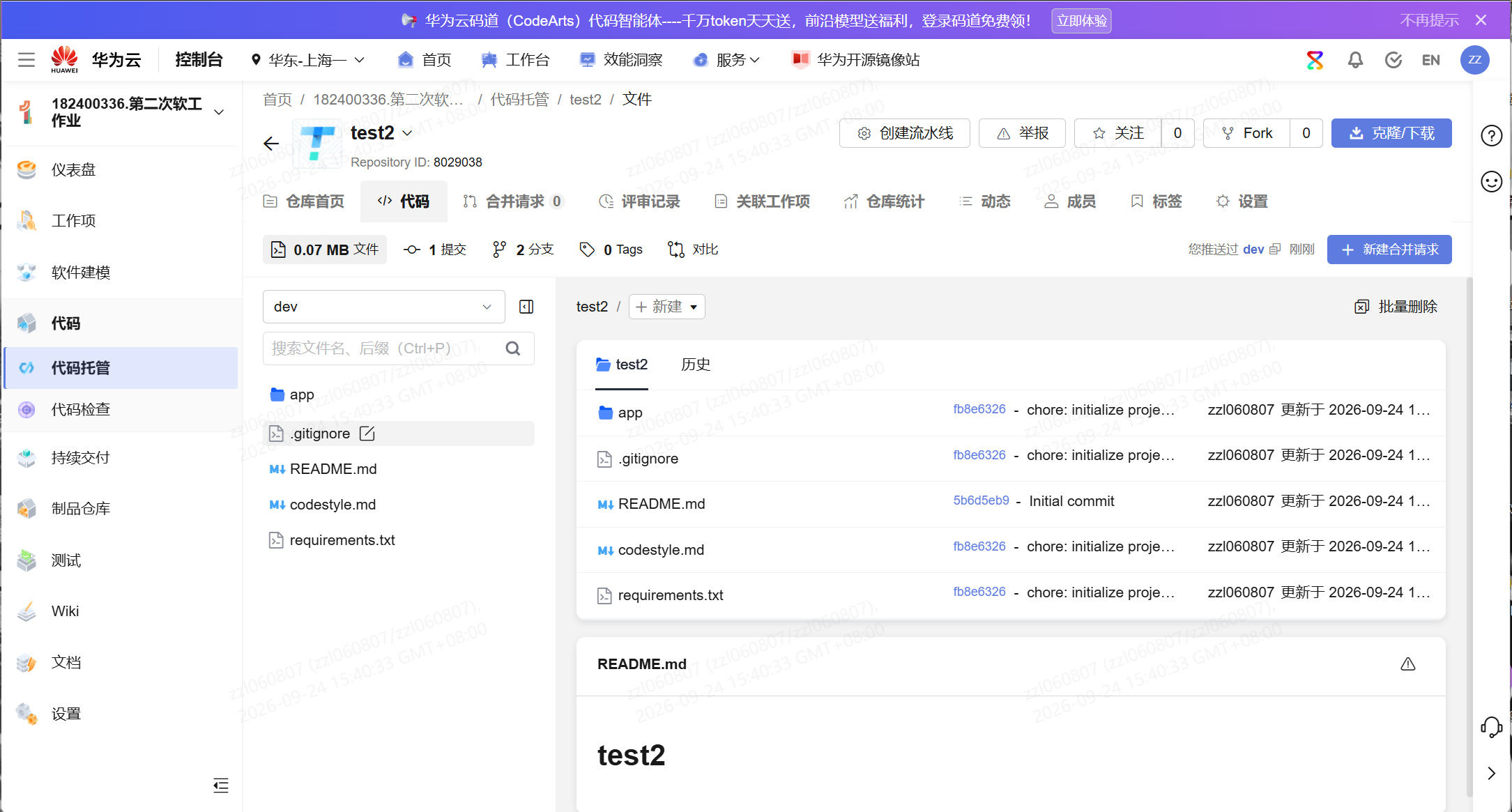Copy the dev branch name icon
Image resolution: width=1512 pixels, height=812 pixels.
click(x=1275, y=250)
